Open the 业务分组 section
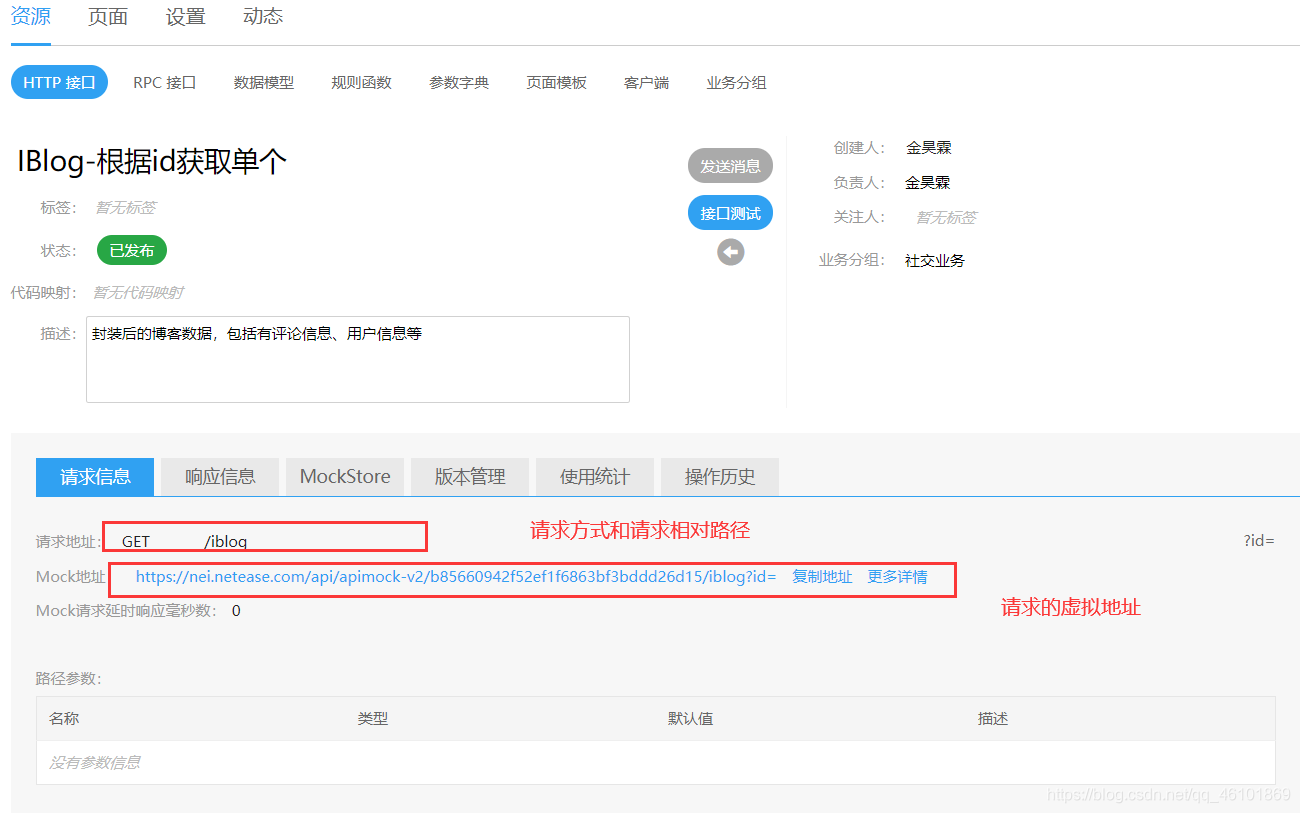This screenshot has height=813, width=1300. [735, 82]
